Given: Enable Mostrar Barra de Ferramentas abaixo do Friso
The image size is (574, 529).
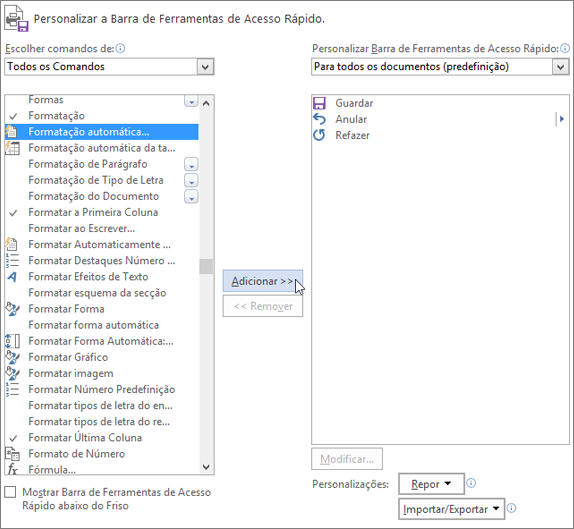Looking at the screenshot, I should 10,492.
